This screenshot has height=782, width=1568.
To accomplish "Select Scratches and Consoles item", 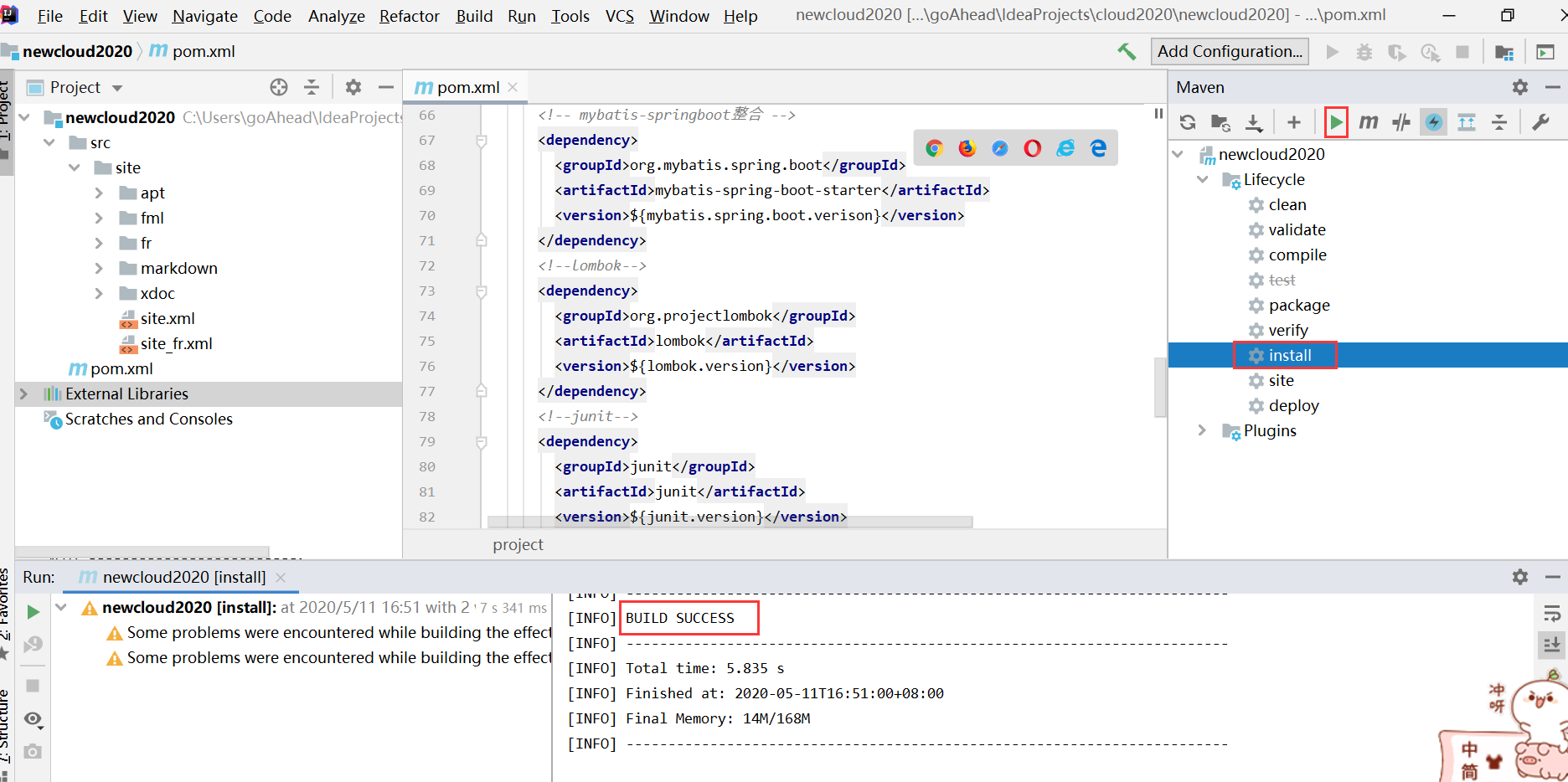I will pyautogui.click(x=149, y=419).
